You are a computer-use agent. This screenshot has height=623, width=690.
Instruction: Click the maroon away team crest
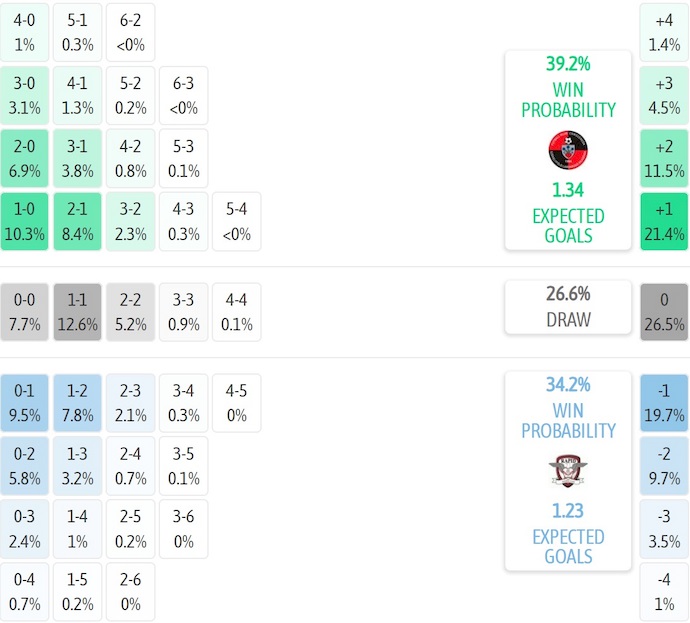[568, 470]
